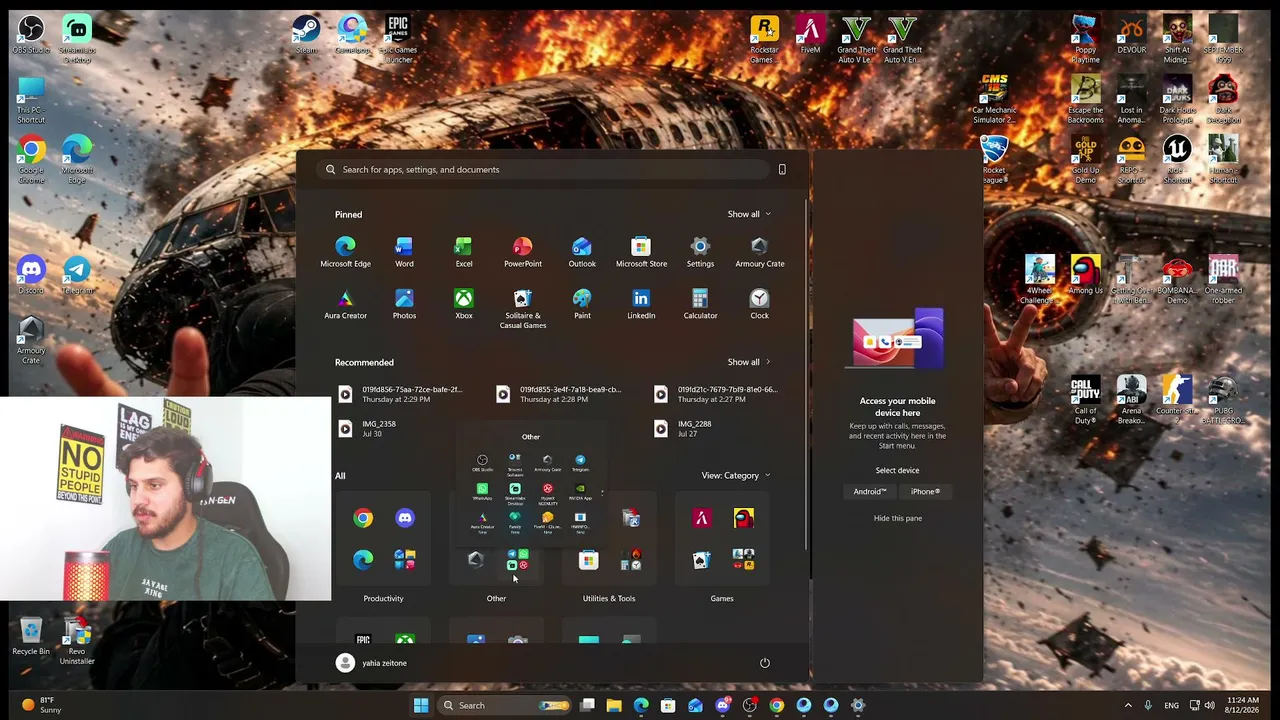Screen dimensions: 1280x720
Task: Select the FiveM desktop shortcut
Action: tap(810, 35)
